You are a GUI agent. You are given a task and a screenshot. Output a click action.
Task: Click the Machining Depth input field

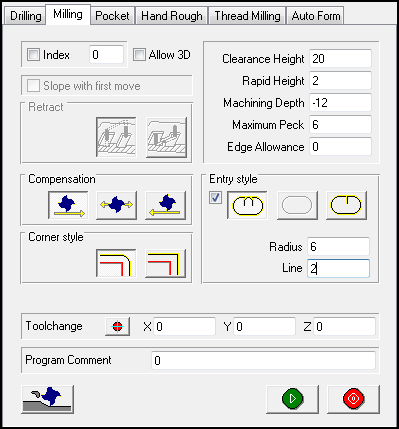(340, 103)
